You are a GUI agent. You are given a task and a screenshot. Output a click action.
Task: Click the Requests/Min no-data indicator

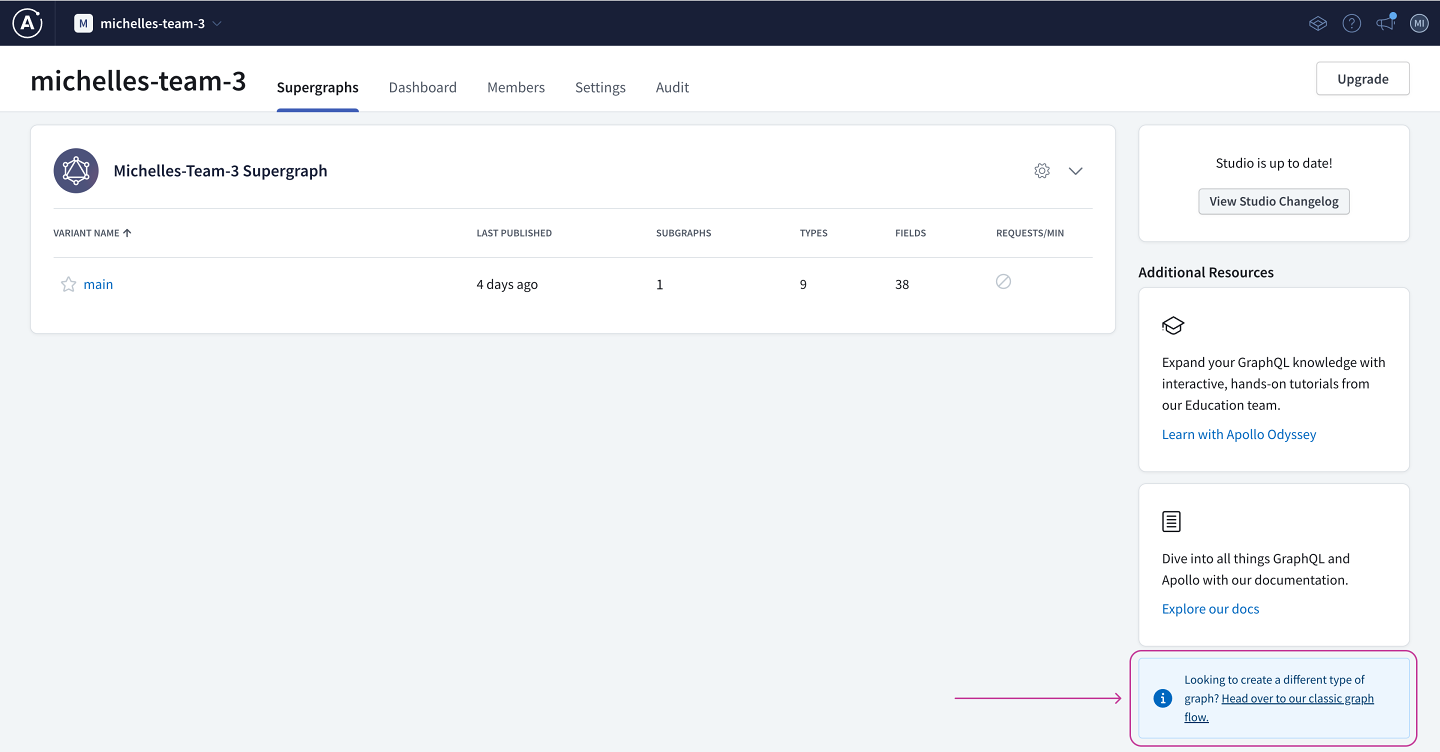[1003, 282]
